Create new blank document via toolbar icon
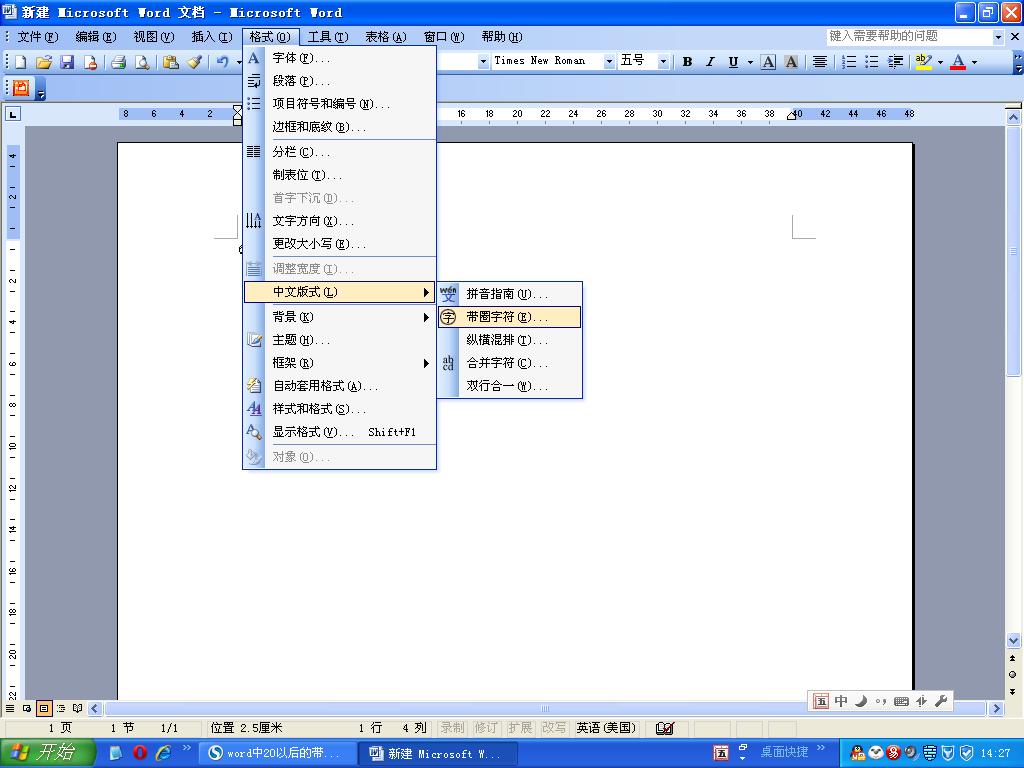Image resolution: width=1024 pixels, height=768 pixels. (22, 62)
